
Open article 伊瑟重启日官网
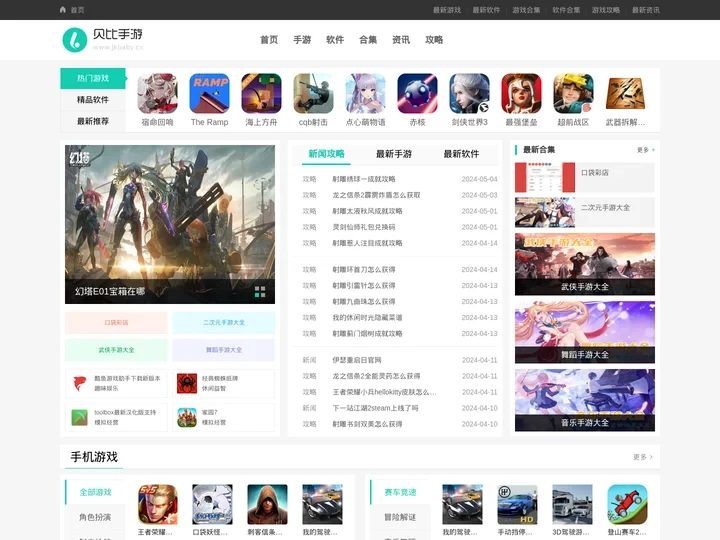(357, 360)
